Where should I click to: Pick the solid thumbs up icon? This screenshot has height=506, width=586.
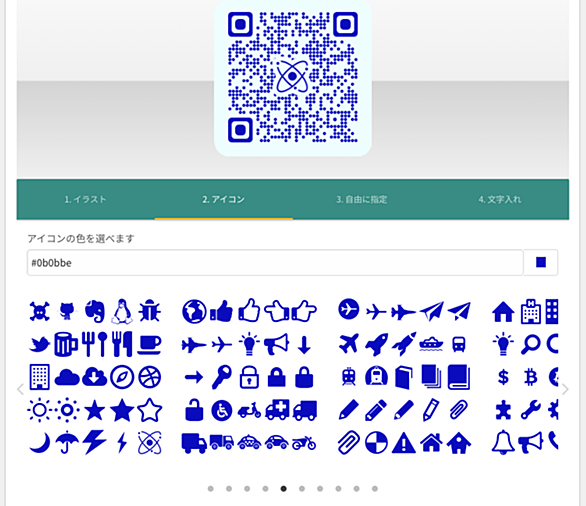click(222, 311)
